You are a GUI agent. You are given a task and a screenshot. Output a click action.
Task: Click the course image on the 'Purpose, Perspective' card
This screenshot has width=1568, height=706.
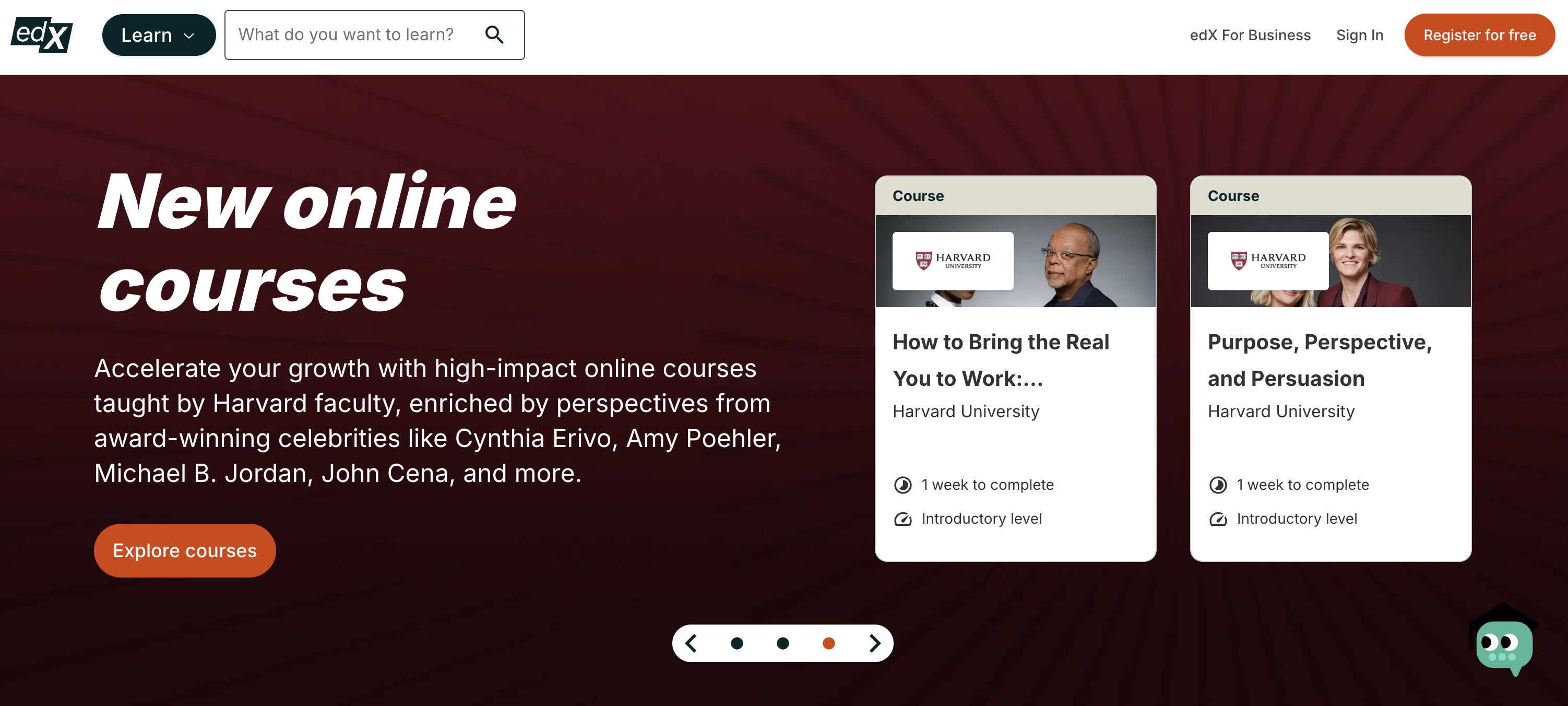click(1331, 261)
